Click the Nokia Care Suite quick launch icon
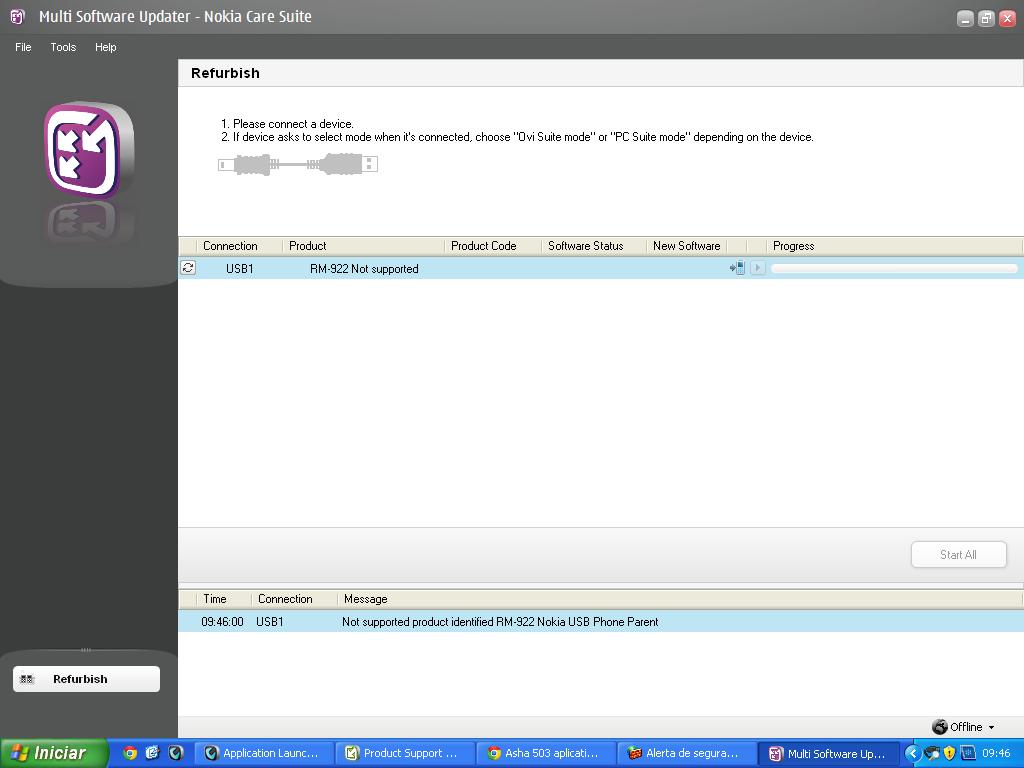This screenshot has height=768, width=1024. (x=176, y=753)
